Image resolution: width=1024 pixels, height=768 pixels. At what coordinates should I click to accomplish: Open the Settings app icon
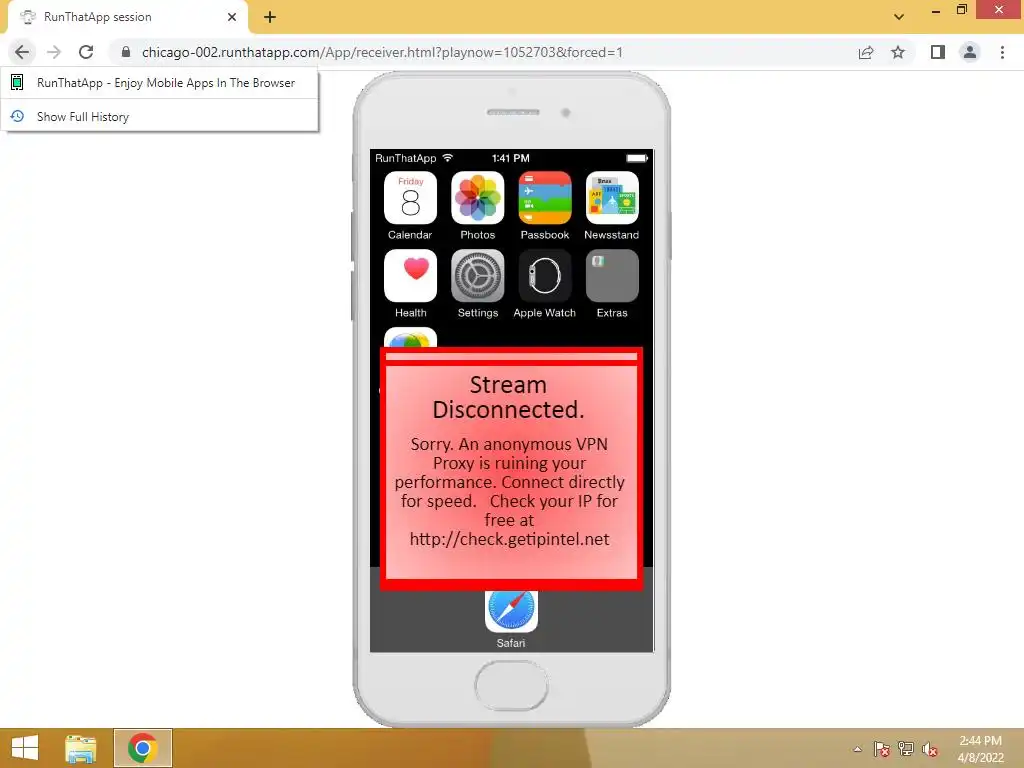point(477,276)
